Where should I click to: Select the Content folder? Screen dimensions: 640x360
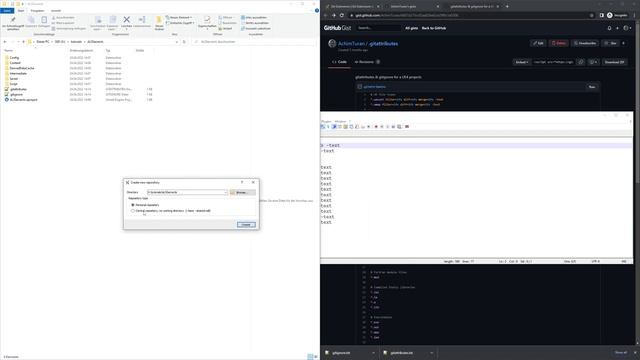(x=15, y=63)
